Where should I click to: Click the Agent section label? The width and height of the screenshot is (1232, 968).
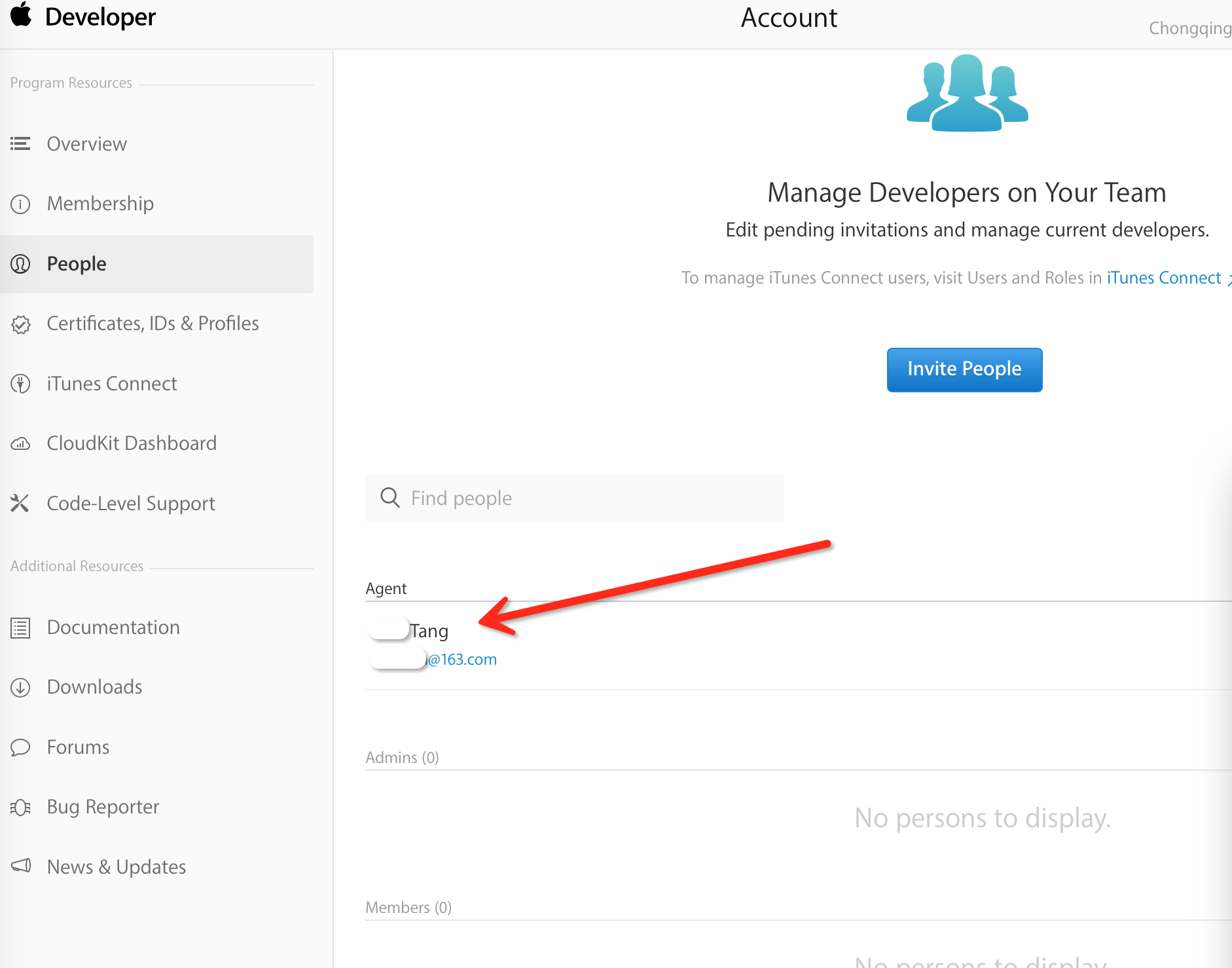click(x=386, y=589)
